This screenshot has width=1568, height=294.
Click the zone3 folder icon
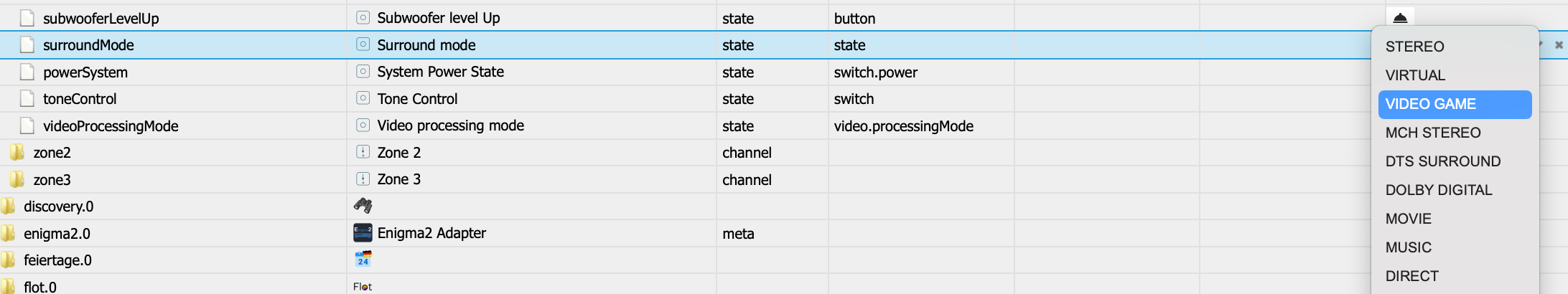(17, 179)
